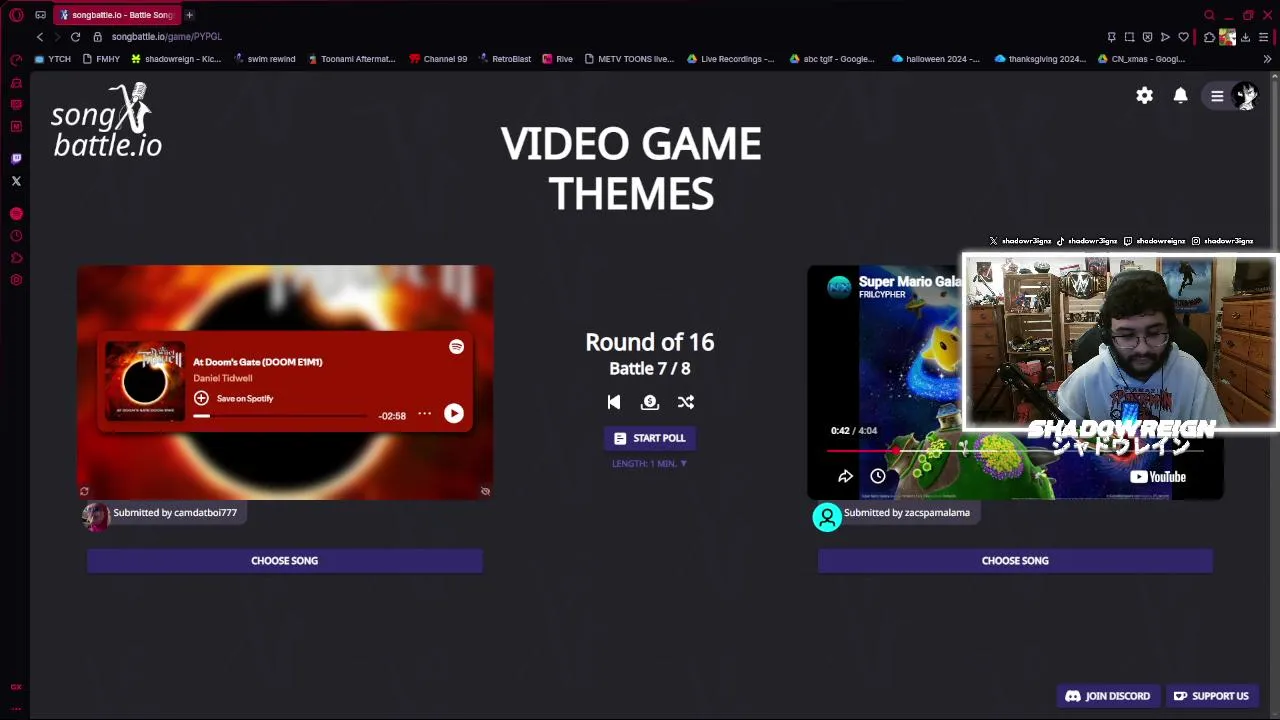Save At Doom's Gate on Spotify
This screenshot has width=1280, height=720.
[x=234, y=398]
